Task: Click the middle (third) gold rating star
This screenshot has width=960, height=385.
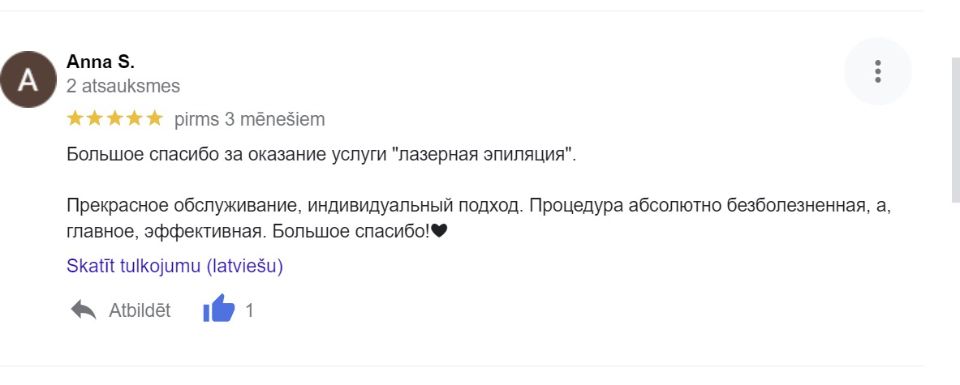Action: click(x=114, y=118)
